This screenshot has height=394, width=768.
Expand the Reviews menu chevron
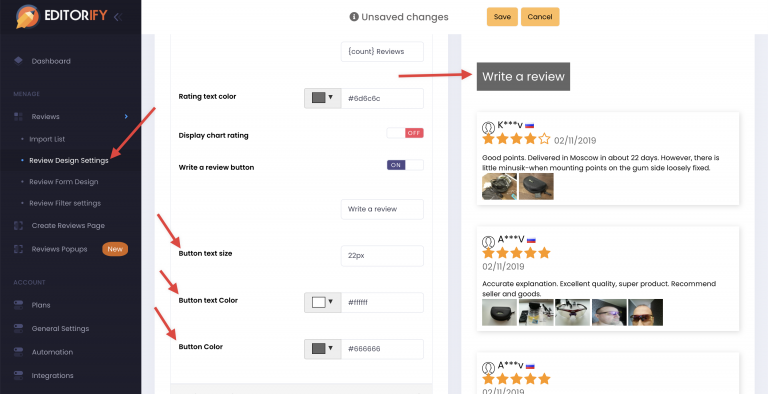click(x=126, y=116)
